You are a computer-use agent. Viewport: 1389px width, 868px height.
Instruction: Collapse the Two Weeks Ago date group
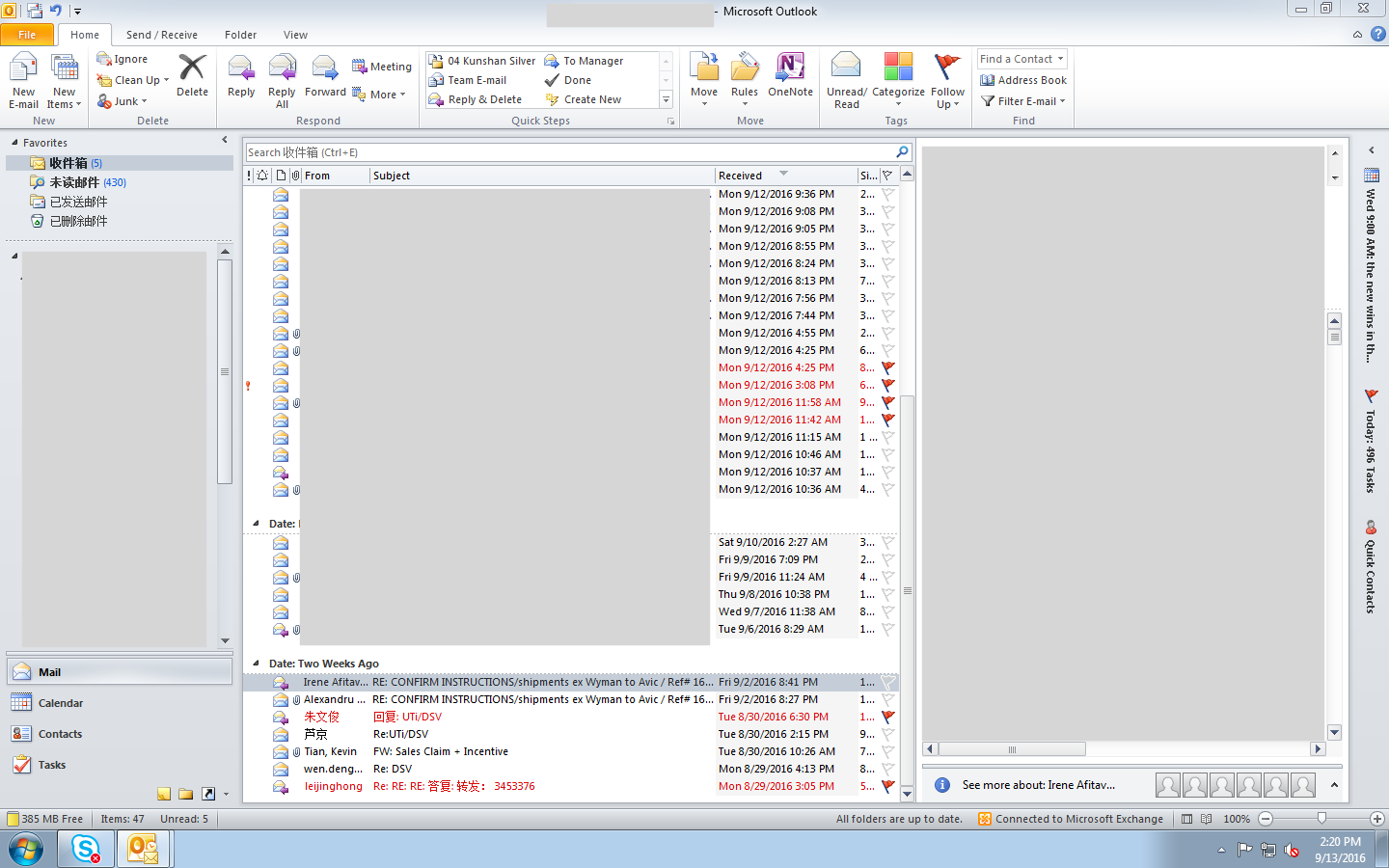pos(256,664)
